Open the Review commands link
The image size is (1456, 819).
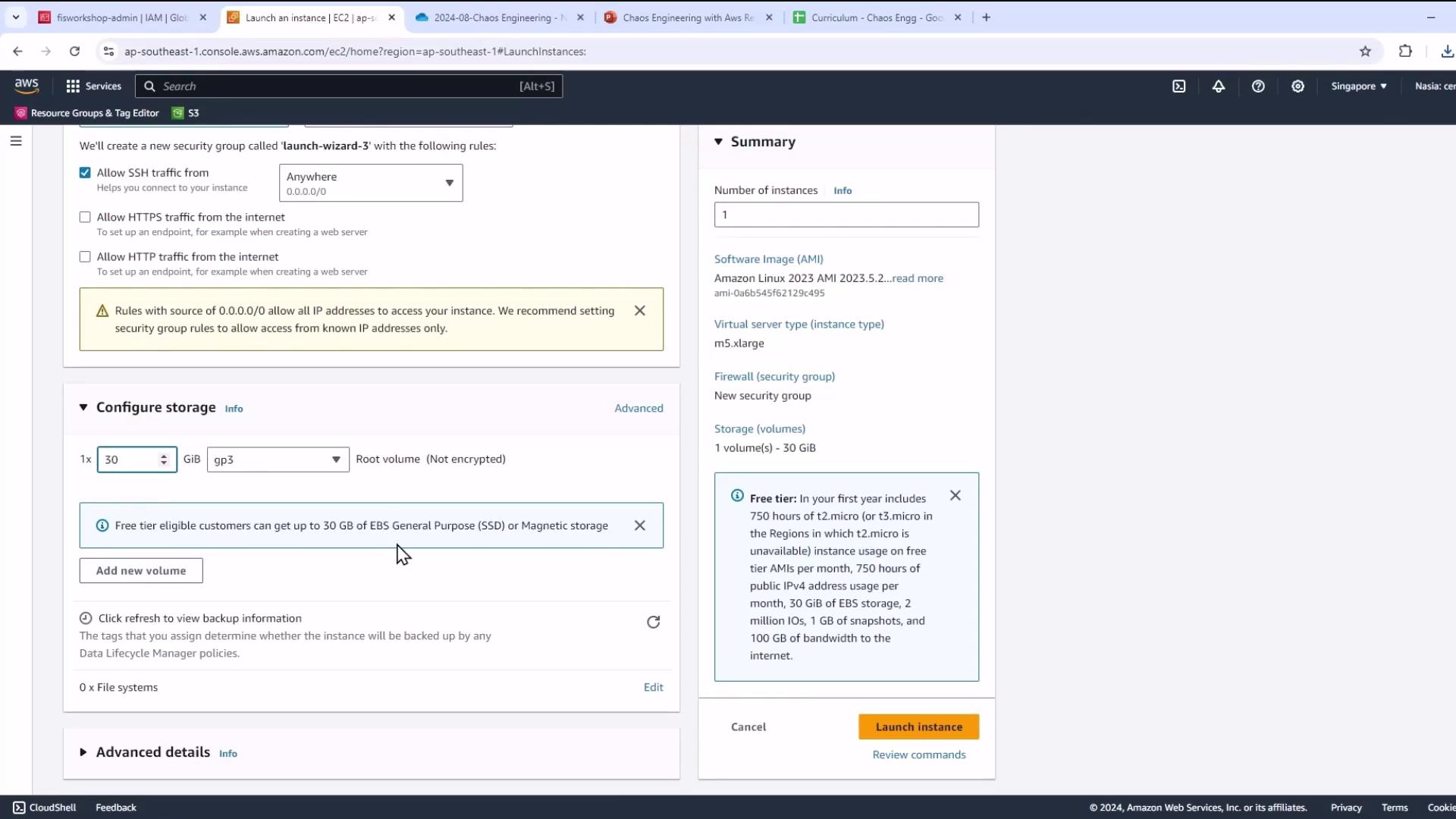[918, 755]
